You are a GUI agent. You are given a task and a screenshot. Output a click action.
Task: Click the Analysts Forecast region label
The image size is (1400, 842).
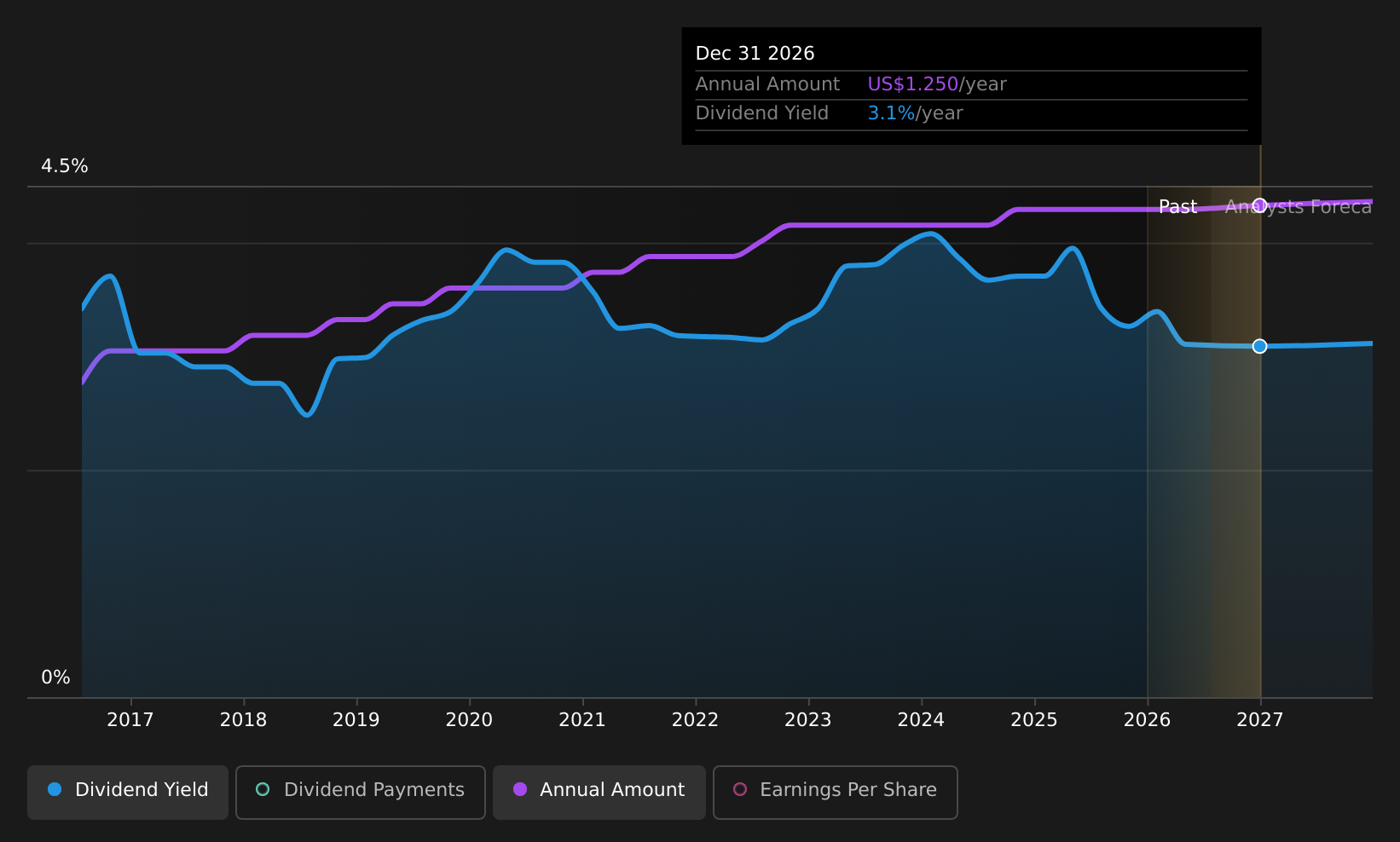coord(1299,207)
